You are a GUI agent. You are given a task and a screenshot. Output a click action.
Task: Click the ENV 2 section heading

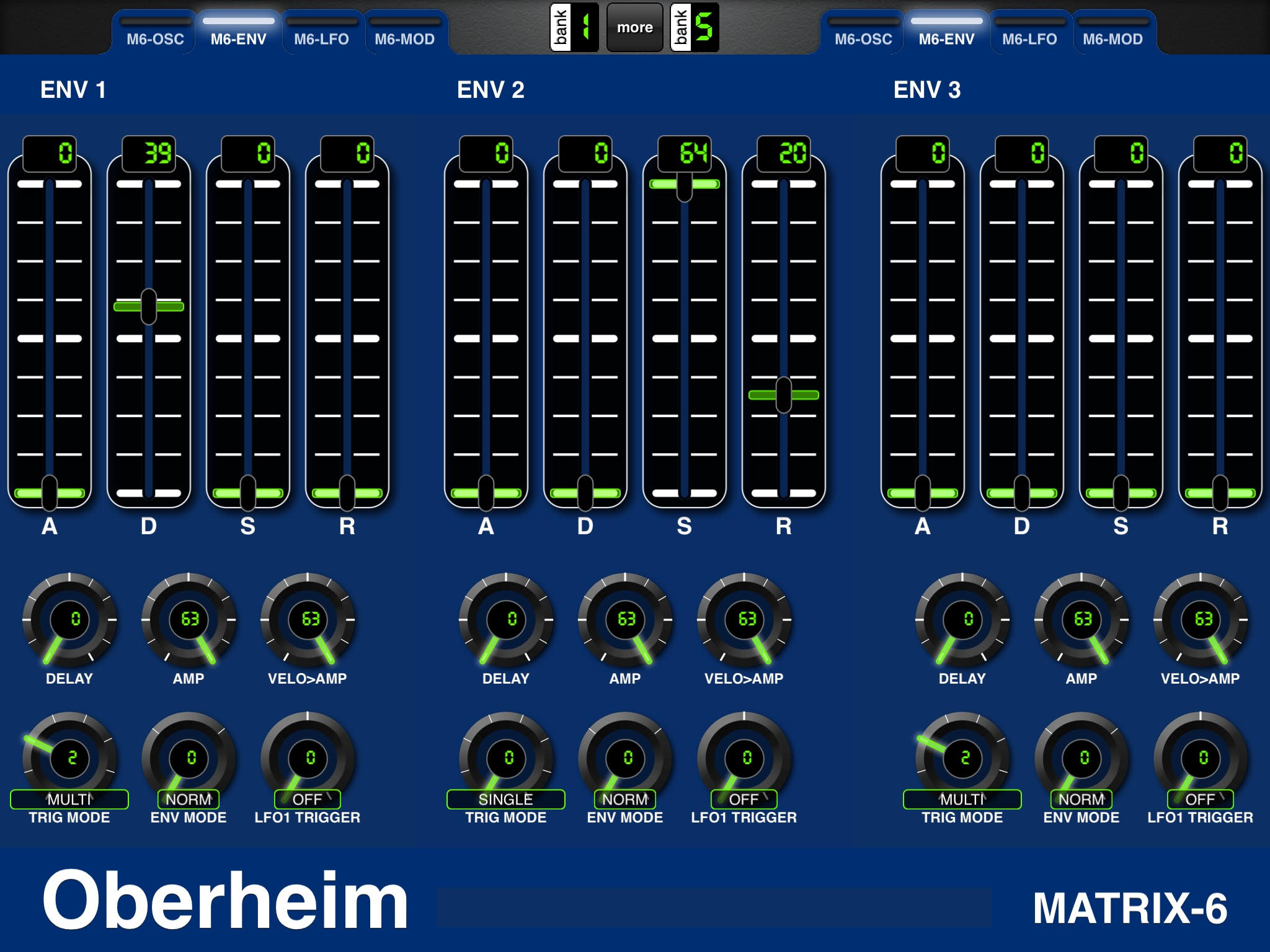(x=491, y=90)
